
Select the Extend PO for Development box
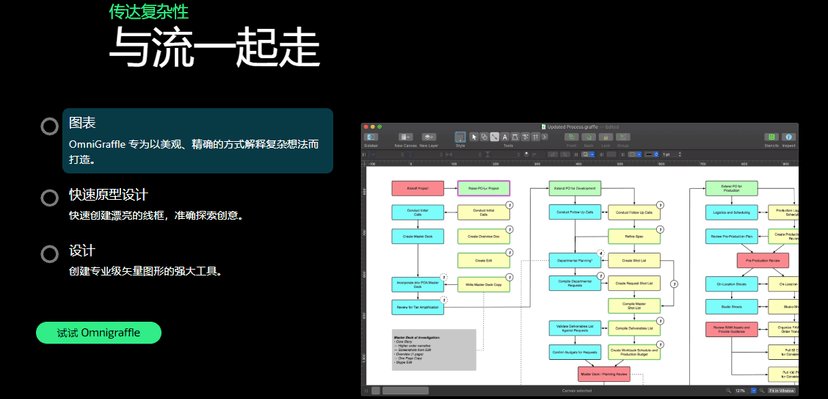(575, 188)
